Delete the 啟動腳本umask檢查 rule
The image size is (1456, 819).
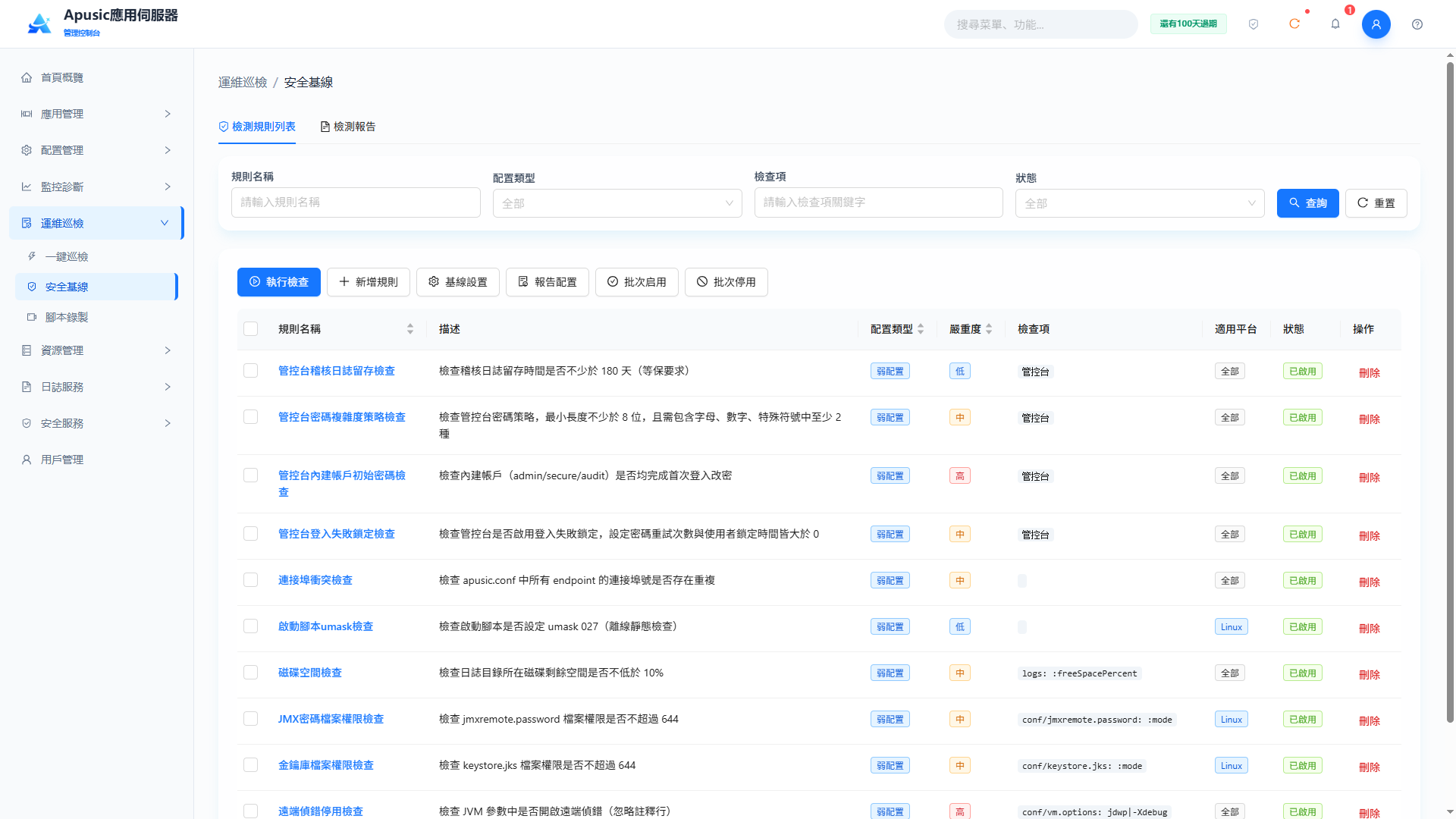tap(1370, 629)
